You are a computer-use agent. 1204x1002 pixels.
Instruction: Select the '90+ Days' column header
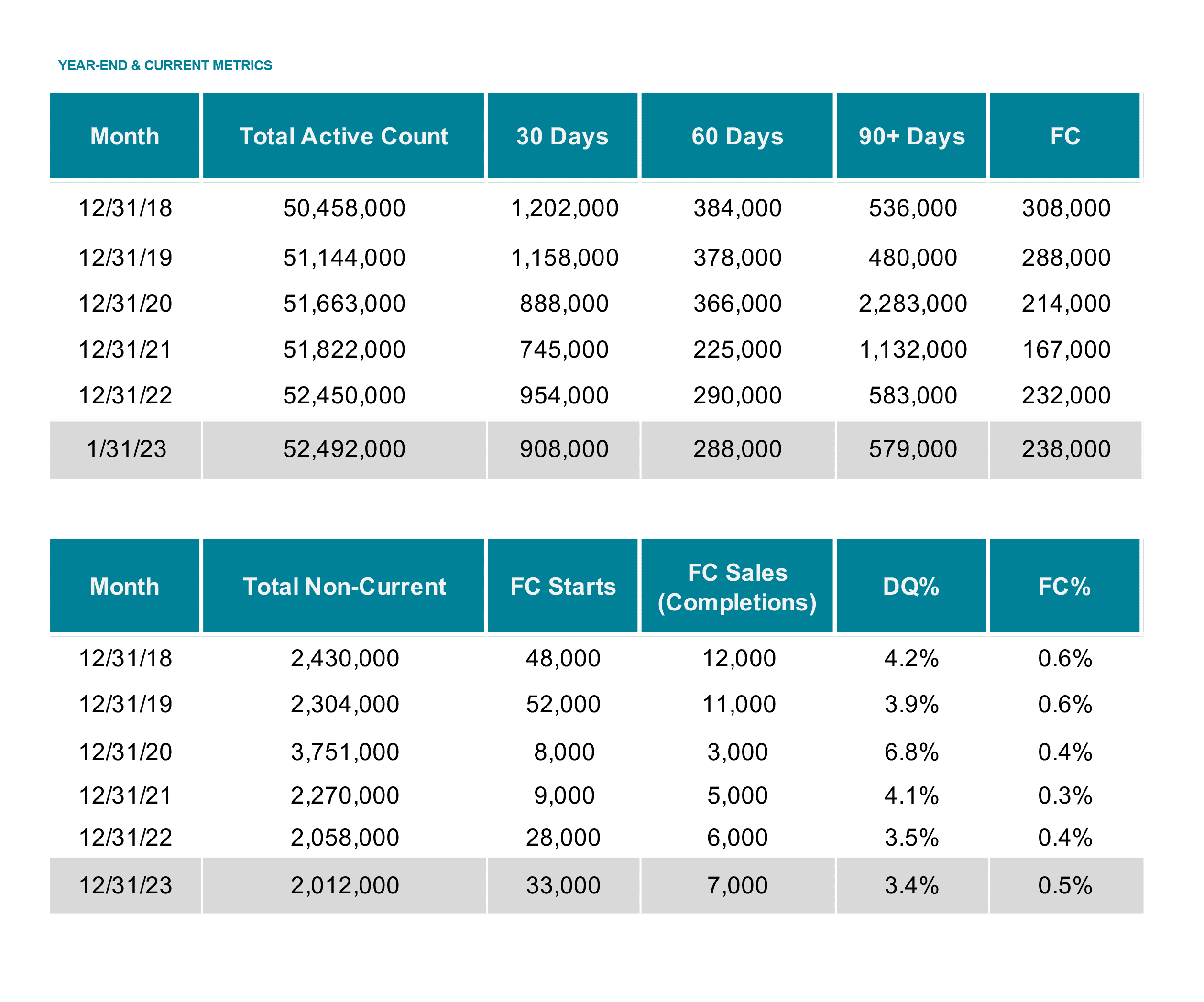point(911,136)
